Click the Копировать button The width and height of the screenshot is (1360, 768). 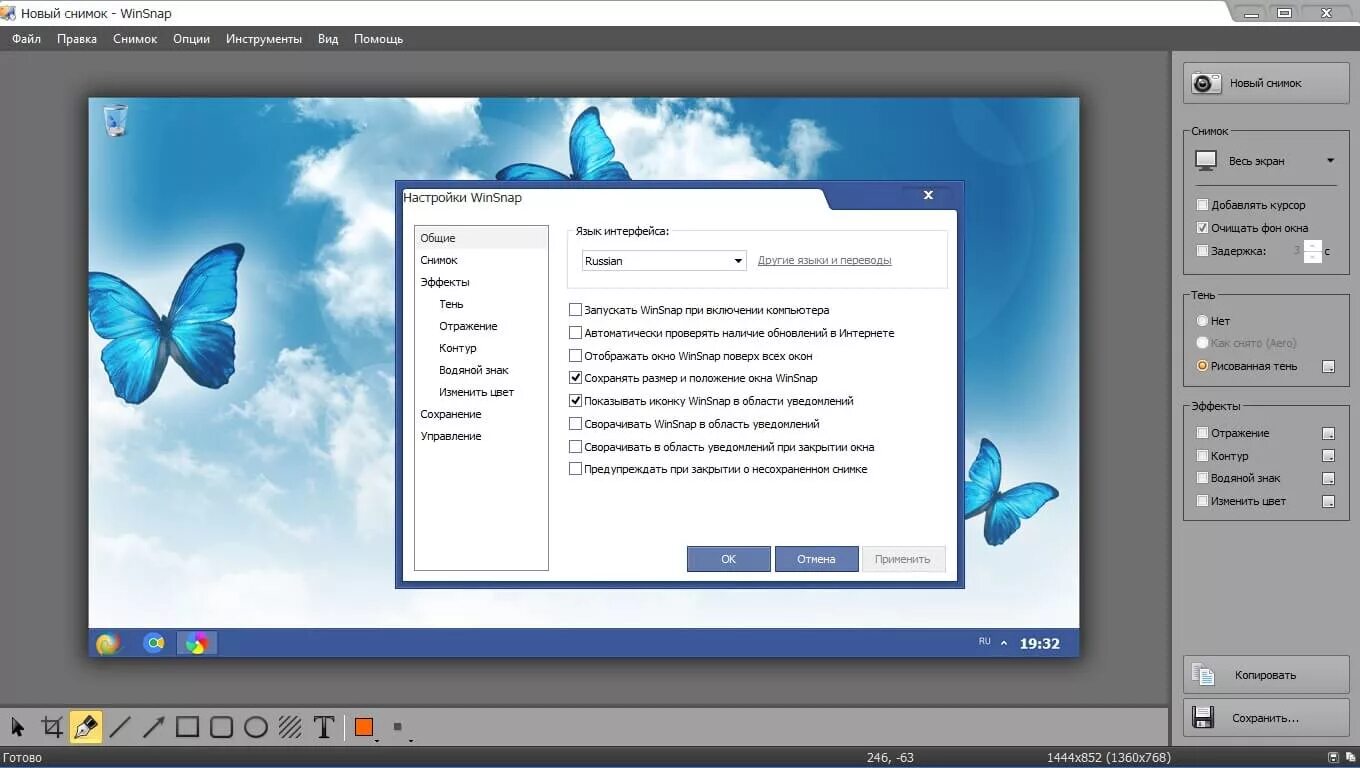coord(1266,675)
